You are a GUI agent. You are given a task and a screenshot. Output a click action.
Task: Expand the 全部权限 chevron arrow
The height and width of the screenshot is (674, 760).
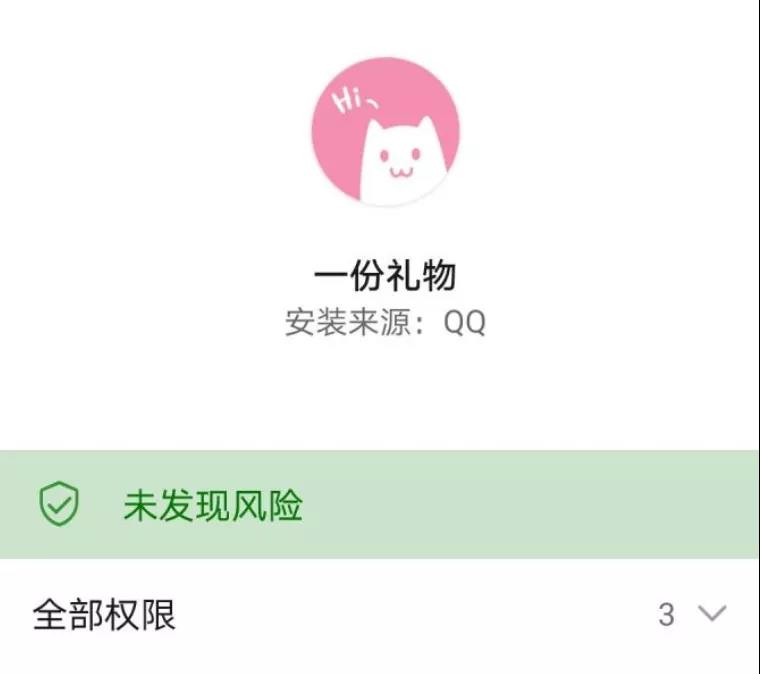(712, 613)
